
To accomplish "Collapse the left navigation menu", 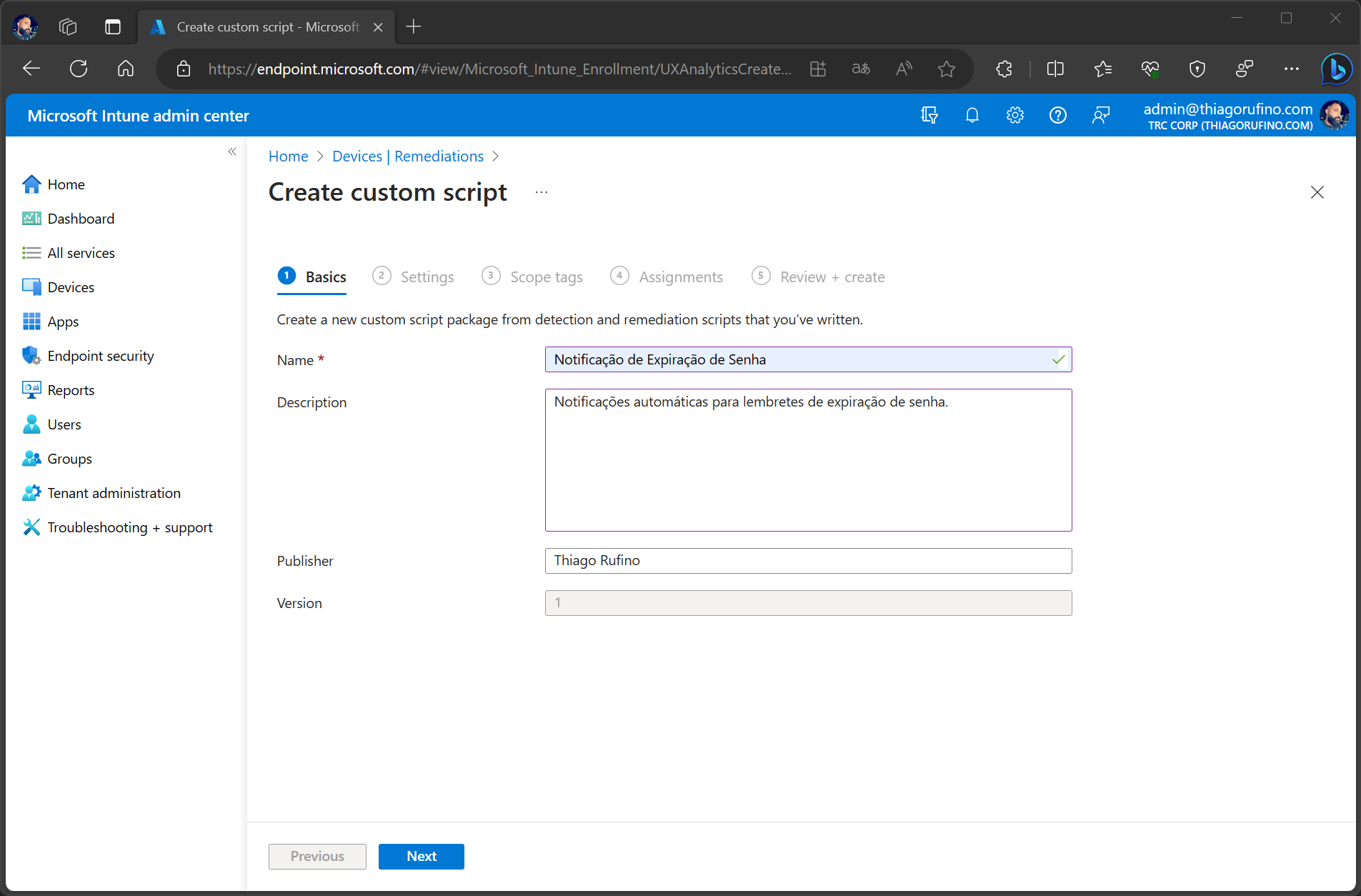I will click(232, 151).
